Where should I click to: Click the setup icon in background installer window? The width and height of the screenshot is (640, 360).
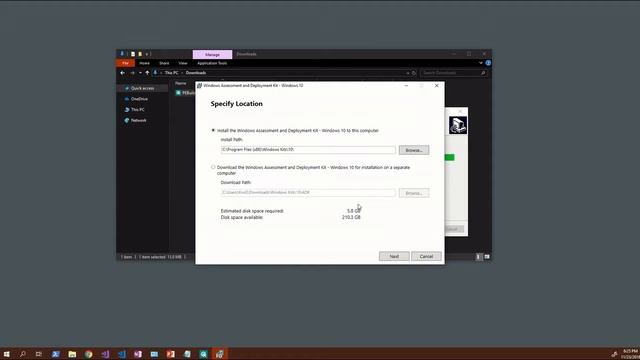click(x=458, y=125)
